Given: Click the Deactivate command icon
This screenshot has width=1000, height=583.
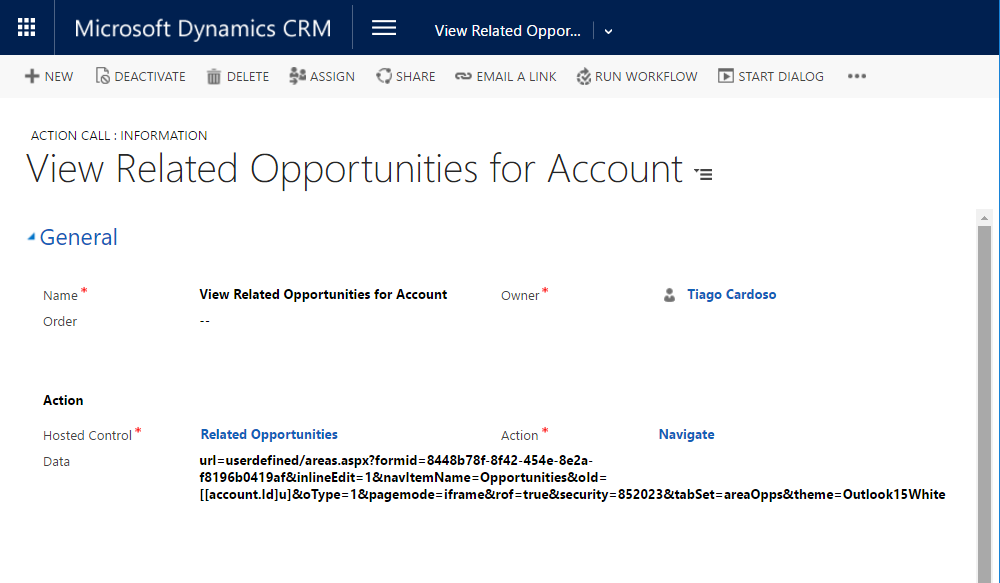Looking at the screenshot, I should [102, 76].
